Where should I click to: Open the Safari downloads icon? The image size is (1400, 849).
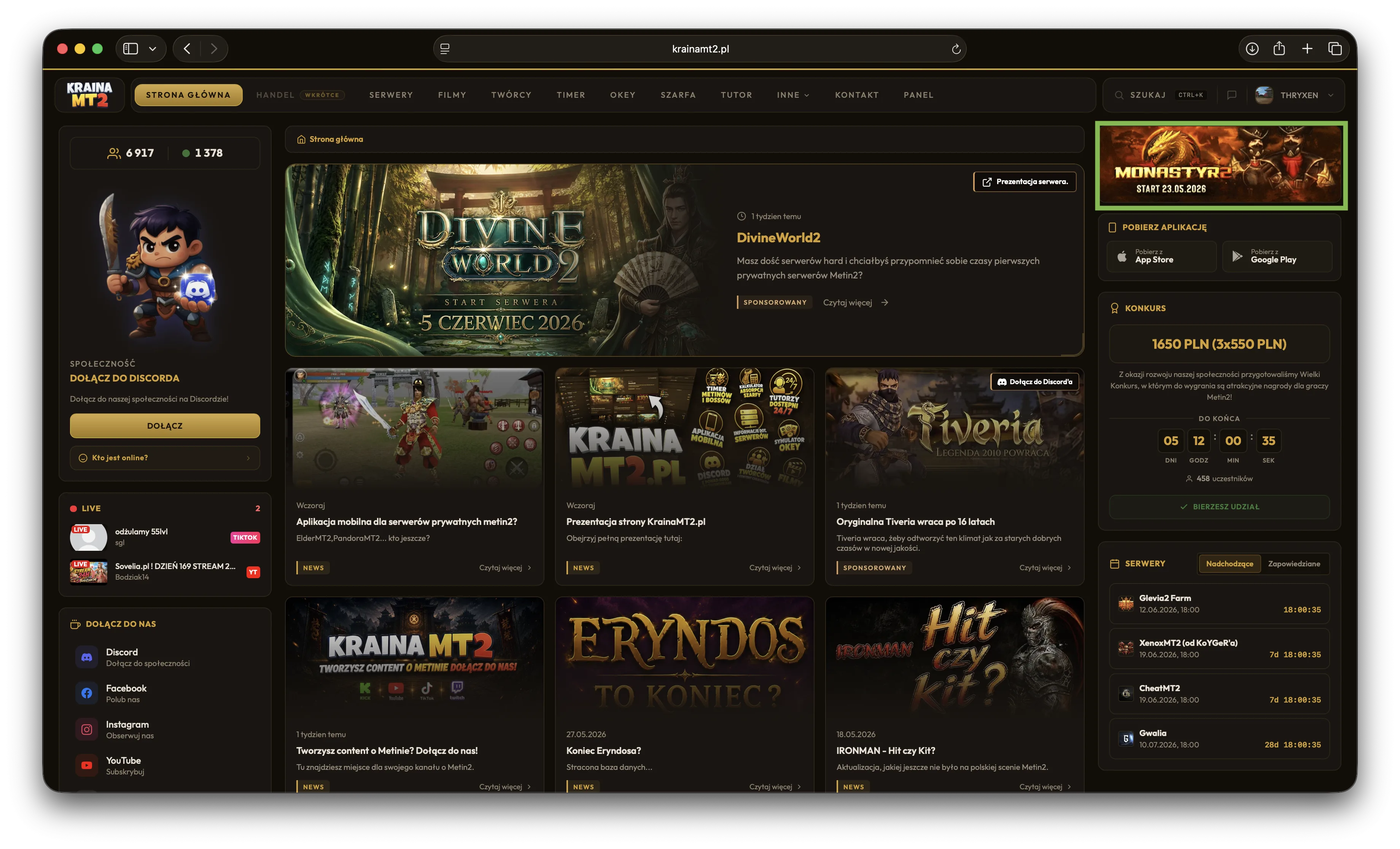point(1252,49)
